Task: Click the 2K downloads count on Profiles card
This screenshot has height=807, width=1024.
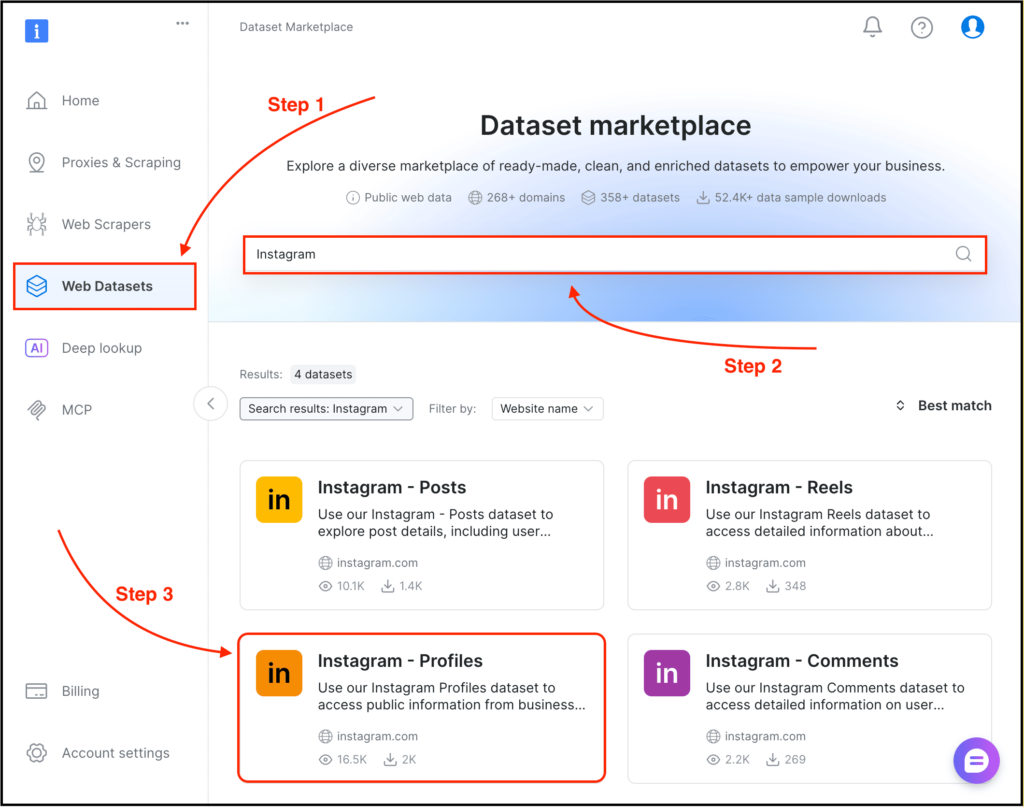Action: pyautogui.click(x=409, y=759)
